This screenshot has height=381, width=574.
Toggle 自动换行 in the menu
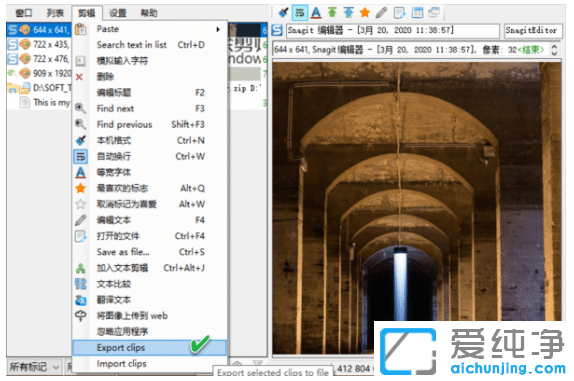(x=150, y=156)
